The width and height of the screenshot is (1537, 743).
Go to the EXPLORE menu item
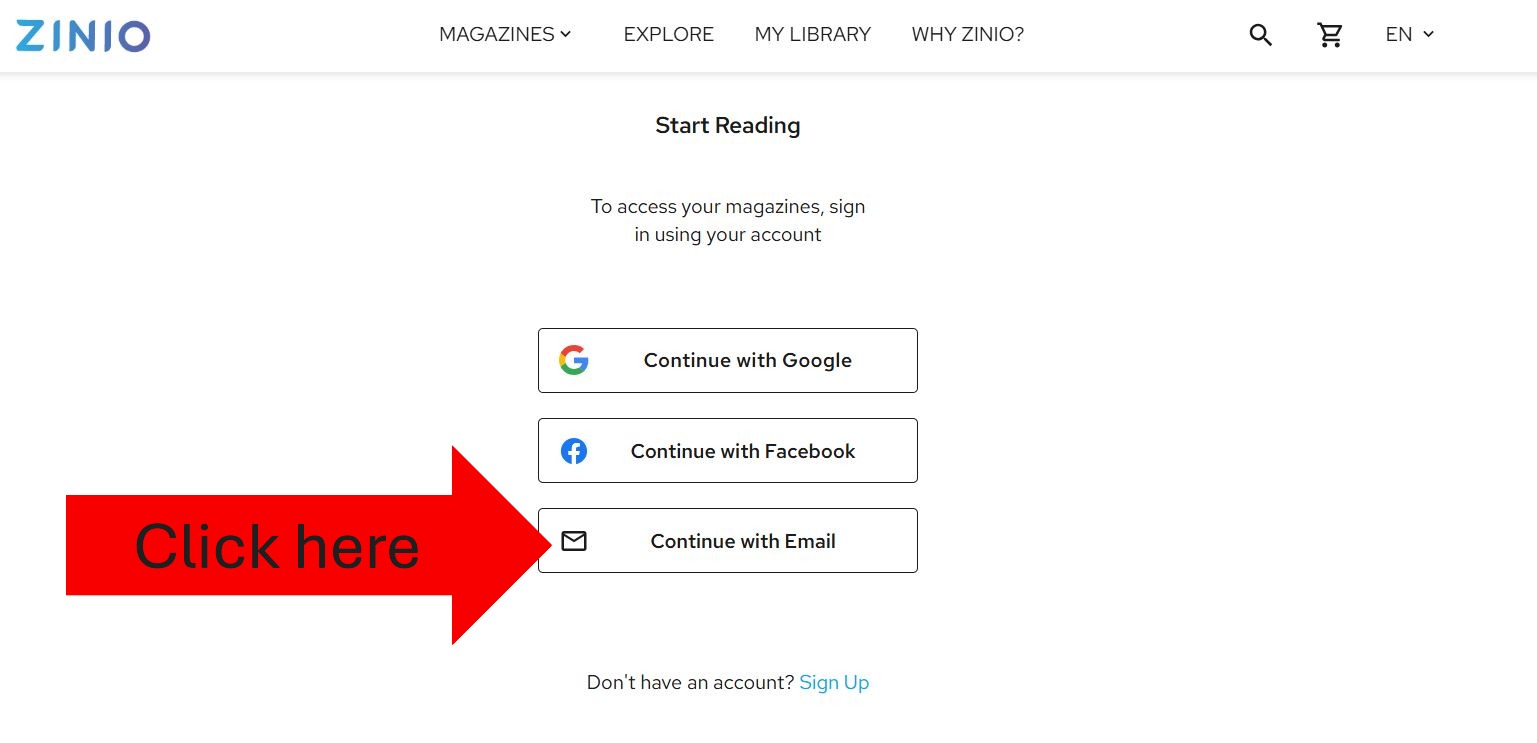pos(668,34)
